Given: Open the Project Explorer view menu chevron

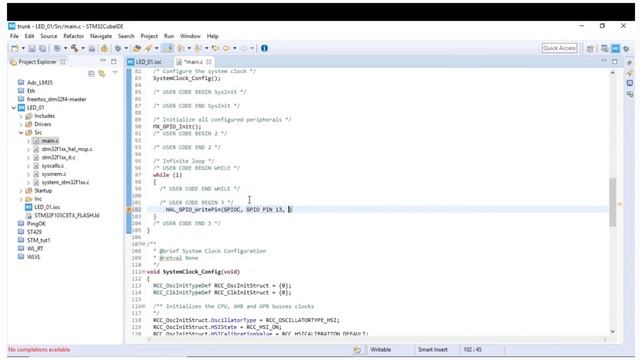Looking at the screenshot, I should coord(115,73).
